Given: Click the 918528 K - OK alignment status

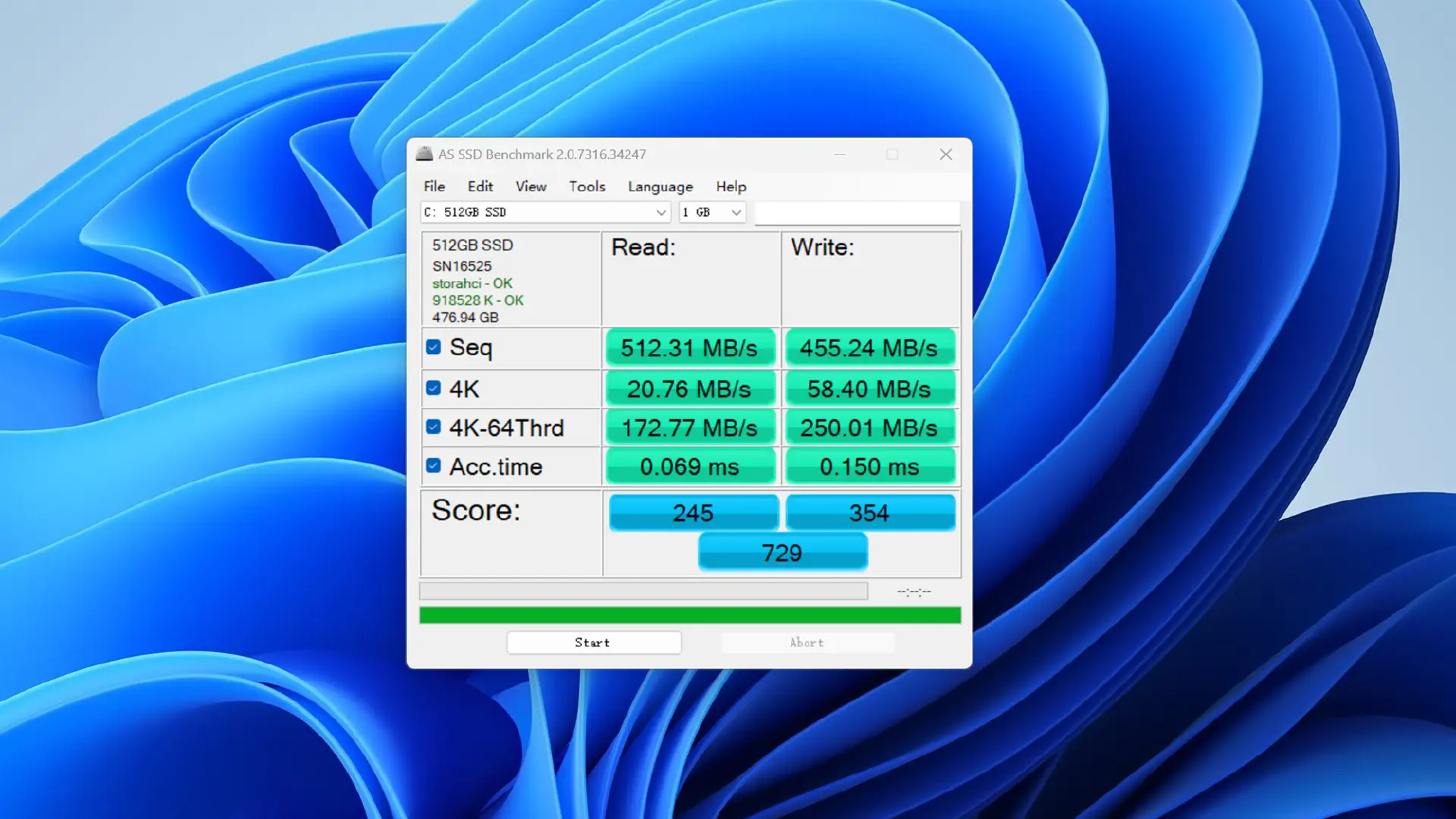Looking at the screenshot, I should click(x=478, y=300).
